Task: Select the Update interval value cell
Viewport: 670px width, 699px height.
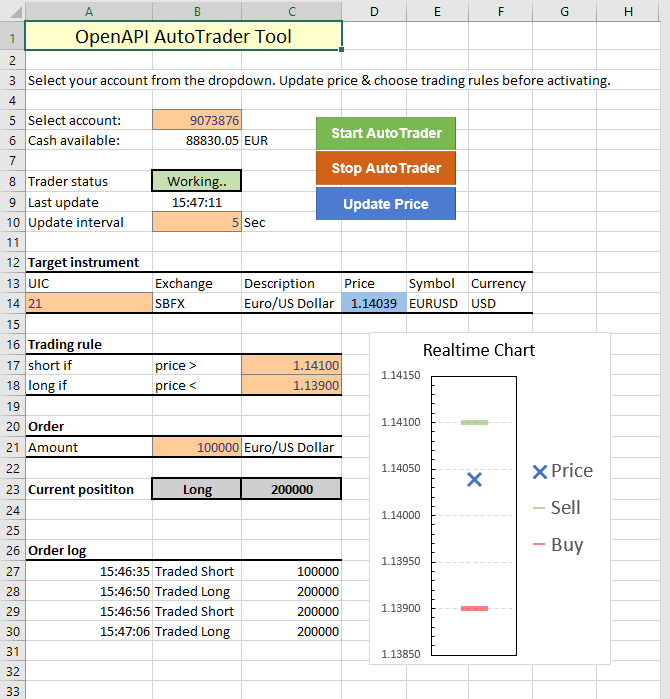Action: [197, 222]
